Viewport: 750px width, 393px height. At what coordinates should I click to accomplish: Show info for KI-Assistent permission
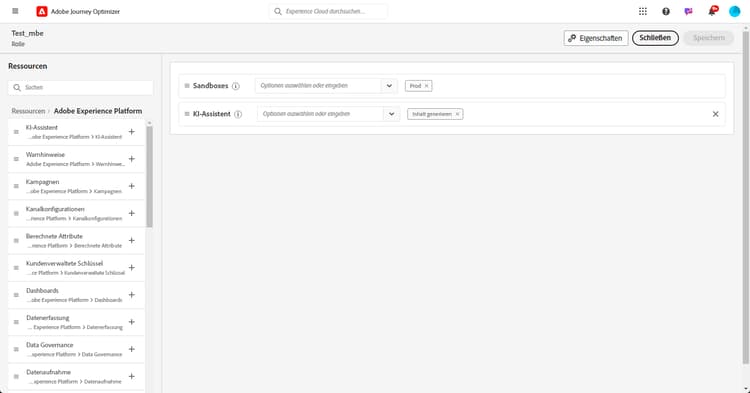click(238, 114)
